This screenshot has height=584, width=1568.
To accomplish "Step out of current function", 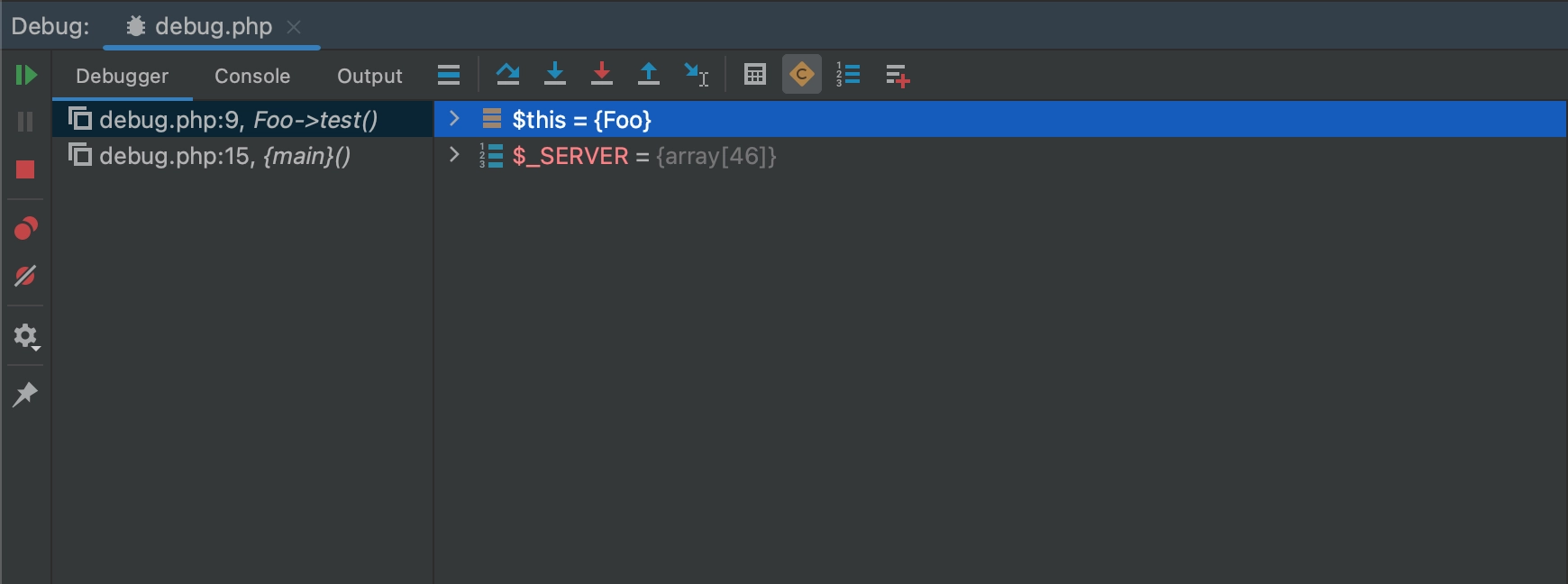I will tap(649, 75).
